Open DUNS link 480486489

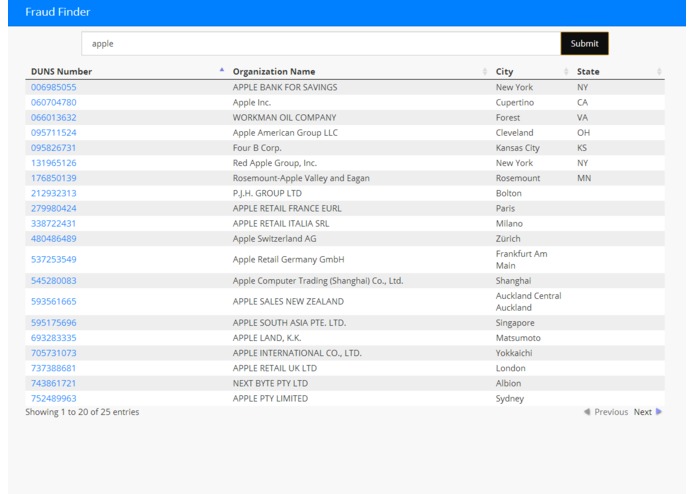point(54,238)
